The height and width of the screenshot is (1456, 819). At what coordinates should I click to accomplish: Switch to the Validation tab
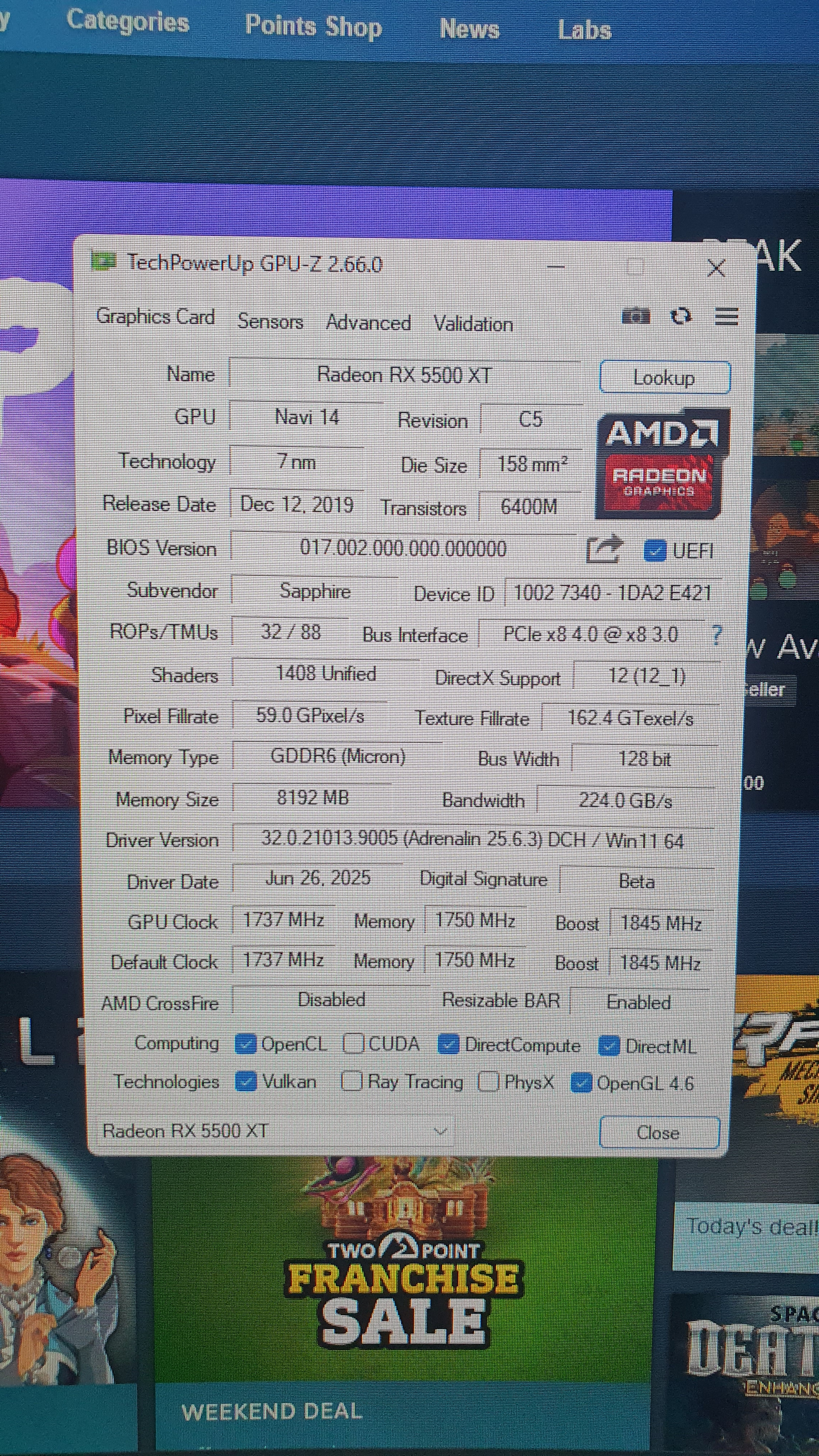(473, 324)
